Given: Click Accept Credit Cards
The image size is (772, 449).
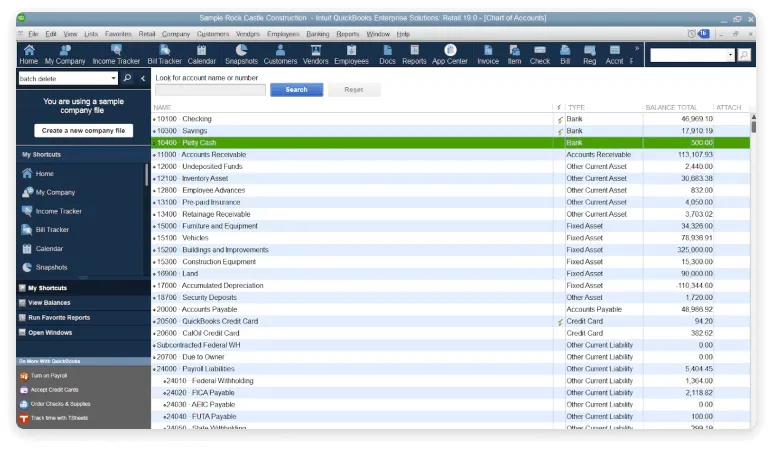Looking at the screenshot, I should [54, 390].
